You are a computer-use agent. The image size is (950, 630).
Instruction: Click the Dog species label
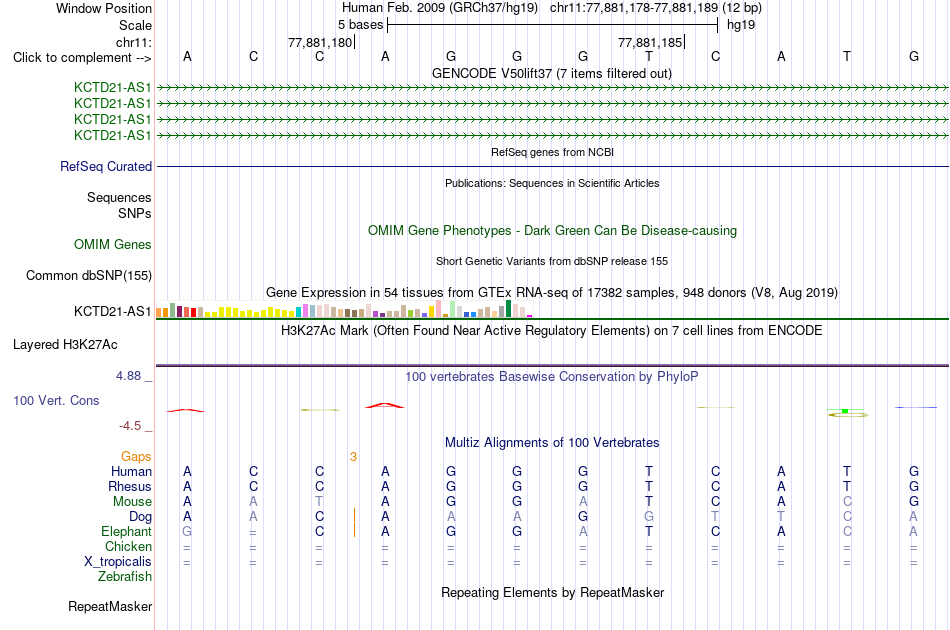(x=140, y=517)
